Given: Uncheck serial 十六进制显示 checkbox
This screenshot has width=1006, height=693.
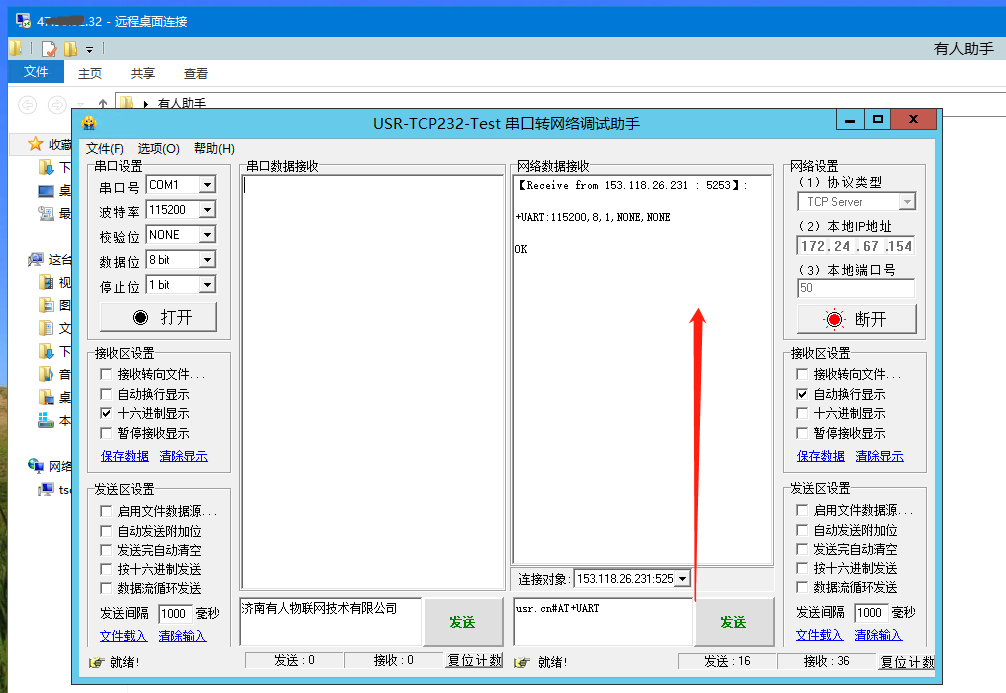Looking at the screenshot, I should click(x=107, y=413).
